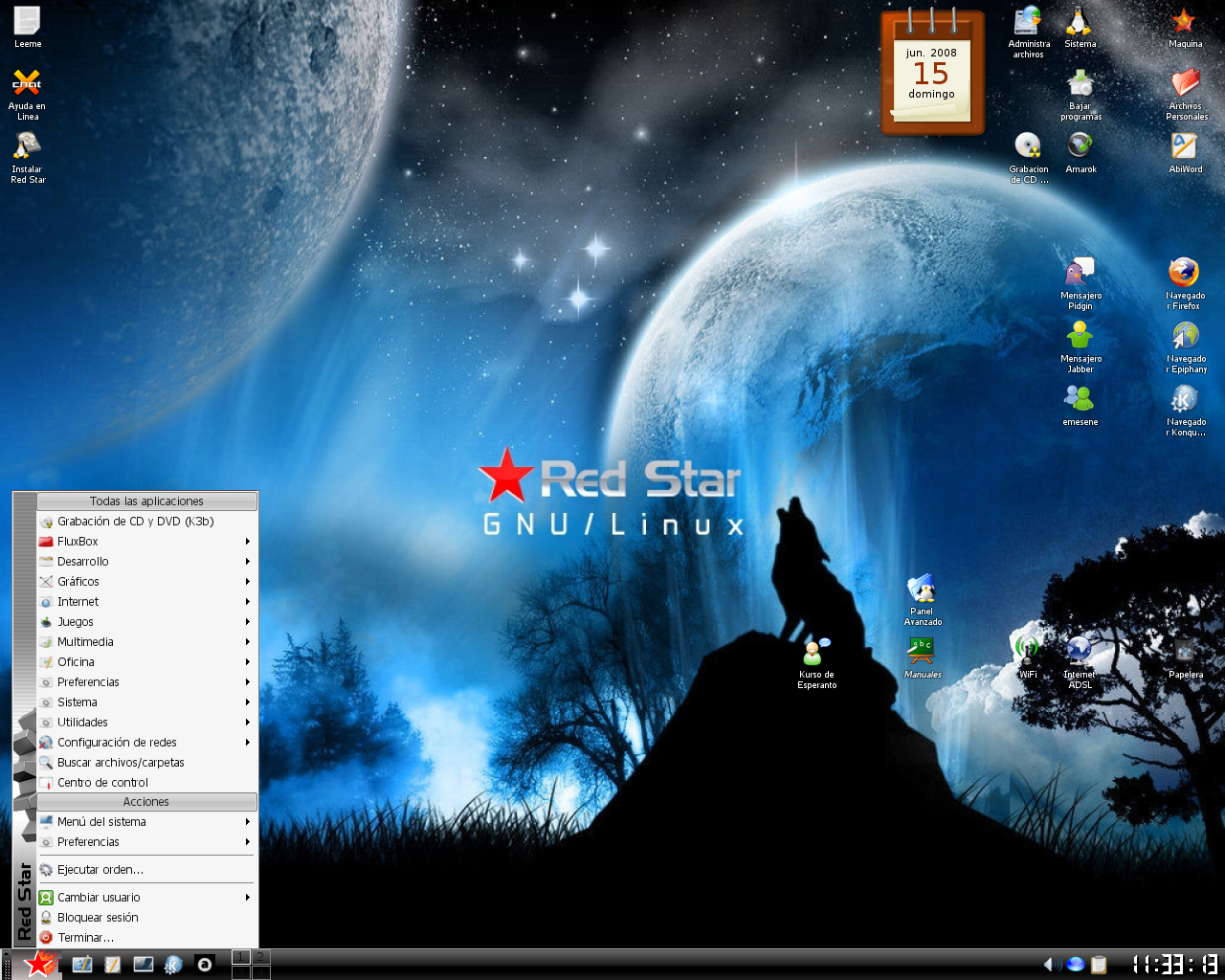Open Menú del sistema entry

pos(146,822)
